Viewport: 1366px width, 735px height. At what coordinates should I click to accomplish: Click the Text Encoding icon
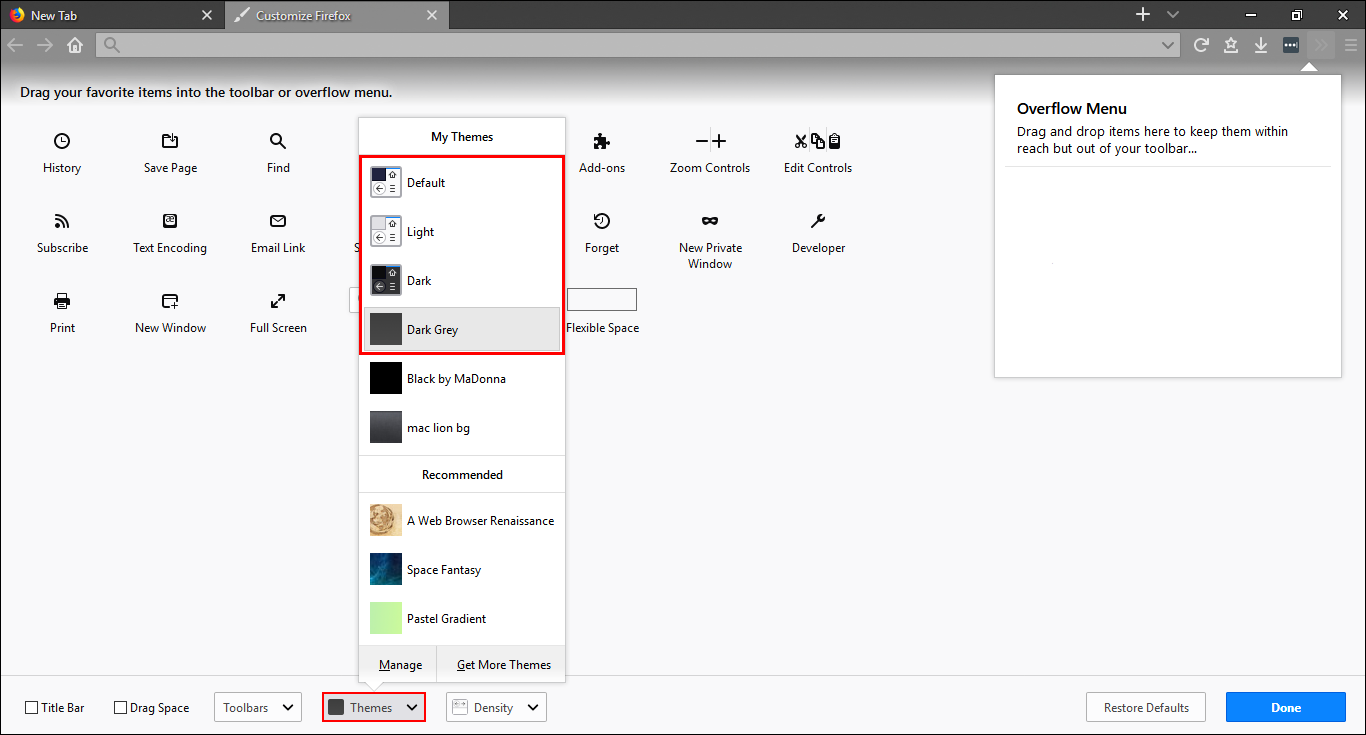(x=170, y=221)
